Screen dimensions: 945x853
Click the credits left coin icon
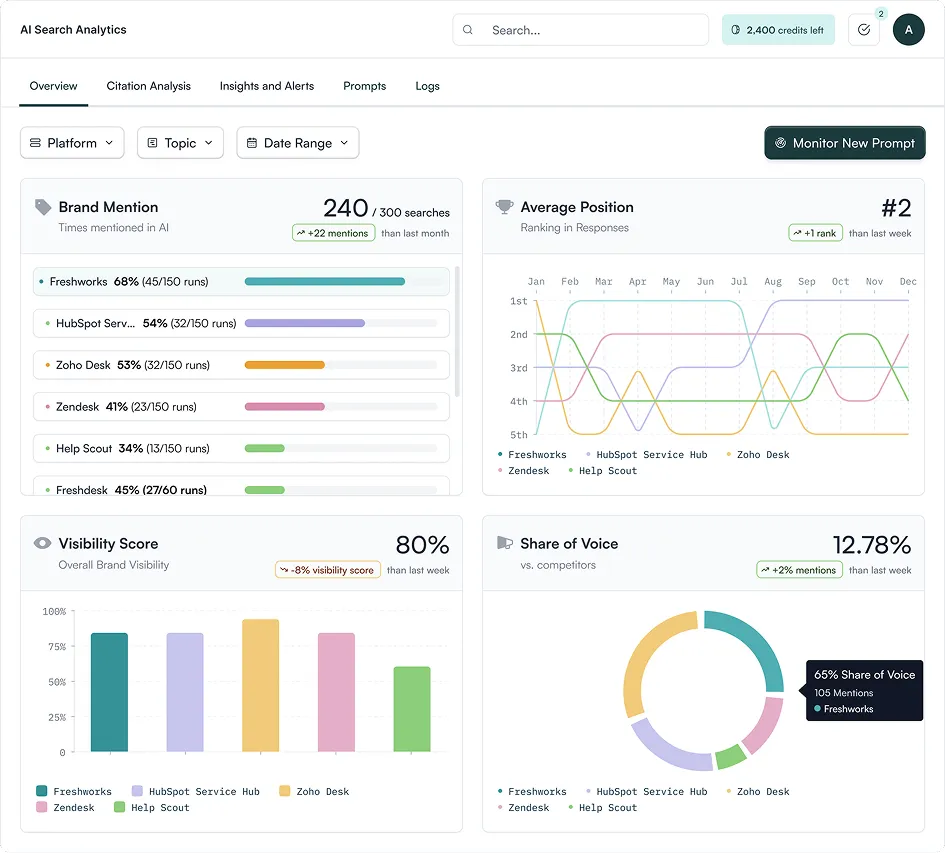point(735,30)
